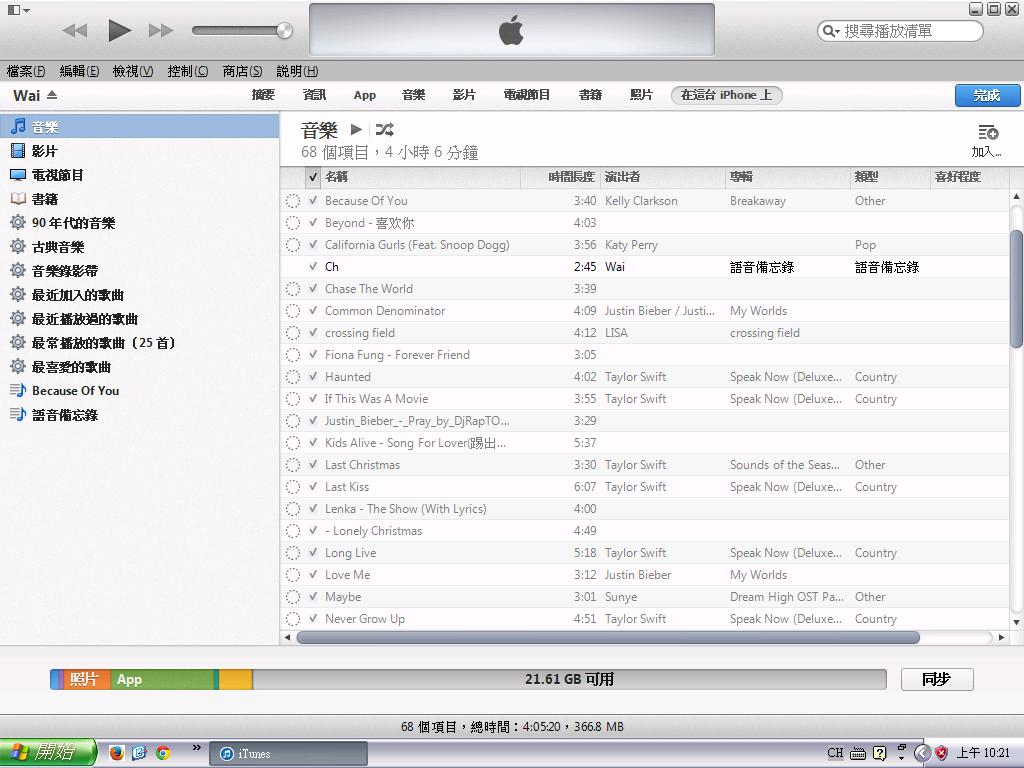Open the search magnifier dropdown
The height and width of the screenshot is (768, 1024).
tap(830, 31)
